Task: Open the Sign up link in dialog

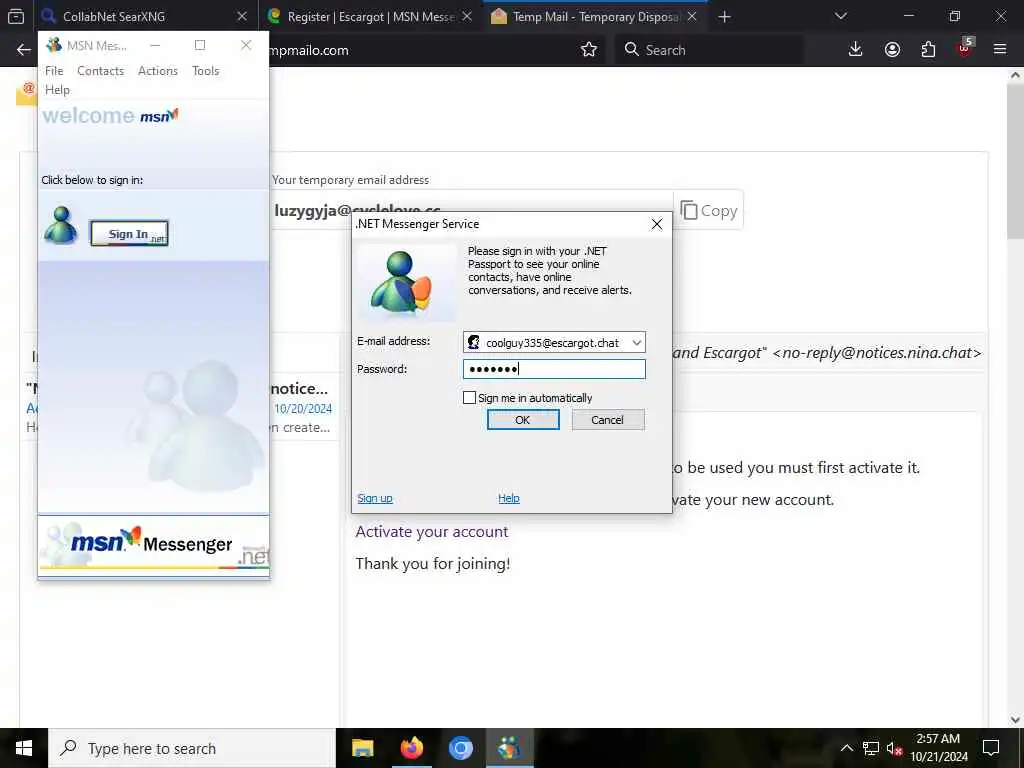Action: (375, 498)
